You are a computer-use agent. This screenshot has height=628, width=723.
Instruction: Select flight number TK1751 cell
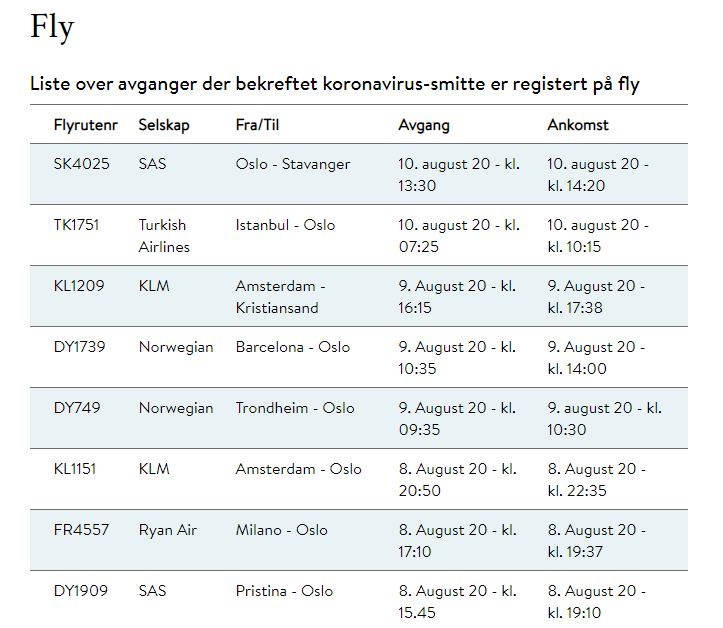point(76,225)
